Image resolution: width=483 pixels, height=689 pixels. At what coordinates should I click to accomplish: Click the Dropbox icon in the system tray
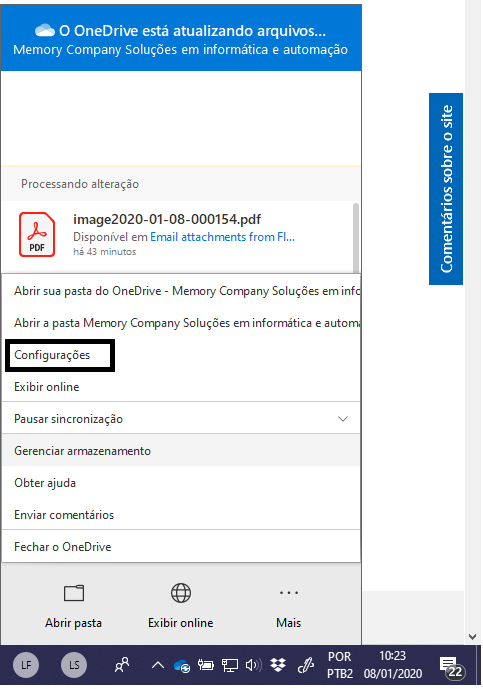pos(278,666)
